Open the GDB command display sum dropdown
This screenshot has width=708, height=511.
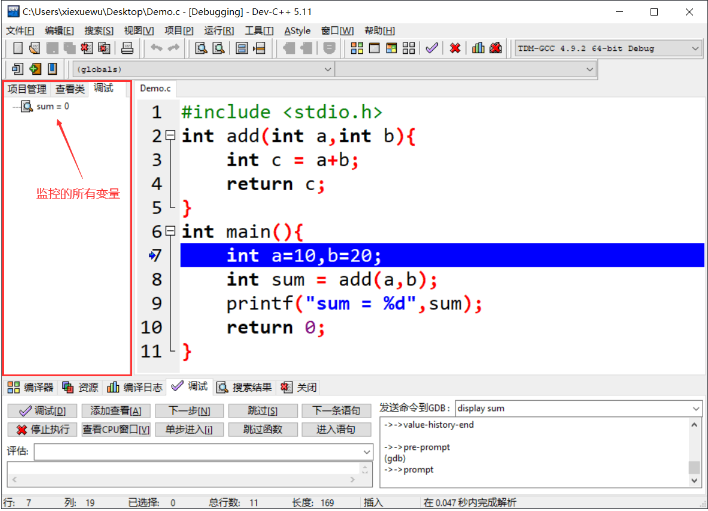[695, 408]
